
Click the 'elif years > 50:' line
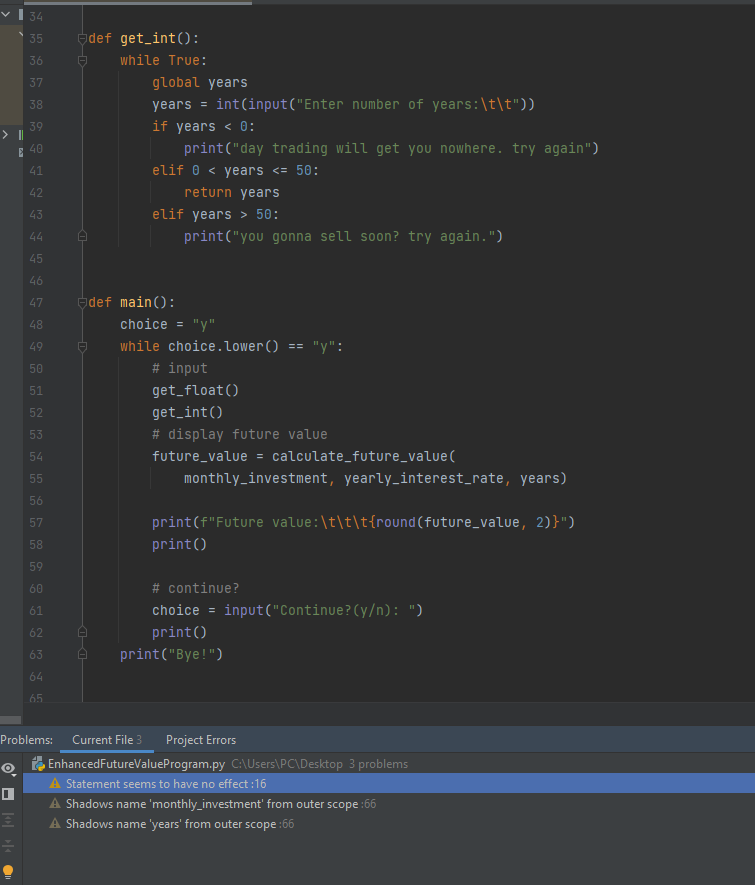[215, 214]
